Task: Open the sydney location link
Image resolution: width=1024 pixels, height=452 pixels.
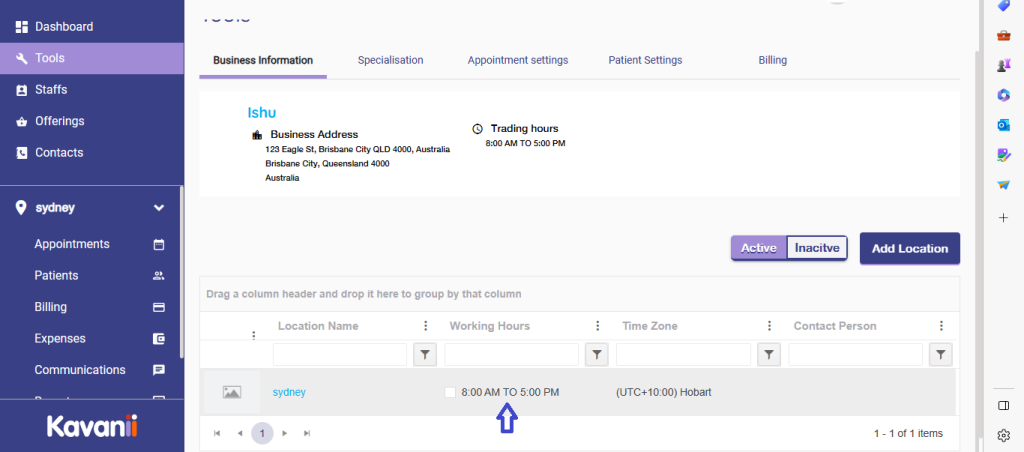Action: click(x=289, y=392)
